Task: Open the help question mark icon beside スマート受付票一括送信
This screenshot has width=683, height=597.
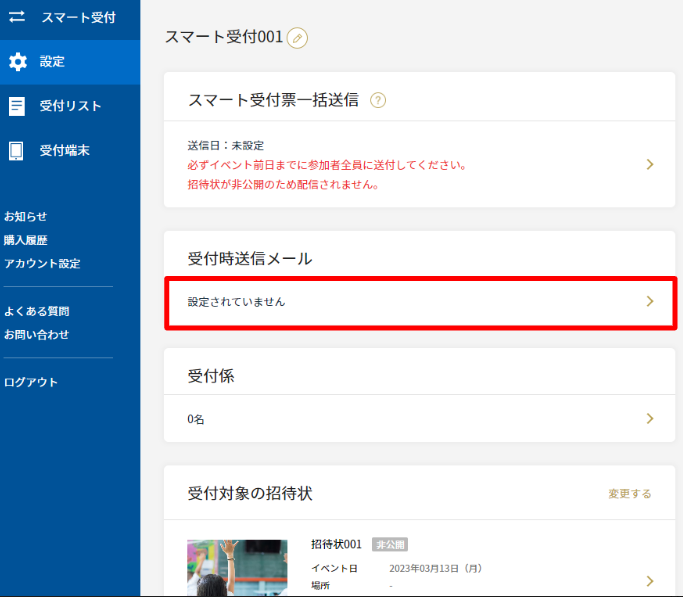Action: [378, 100]
